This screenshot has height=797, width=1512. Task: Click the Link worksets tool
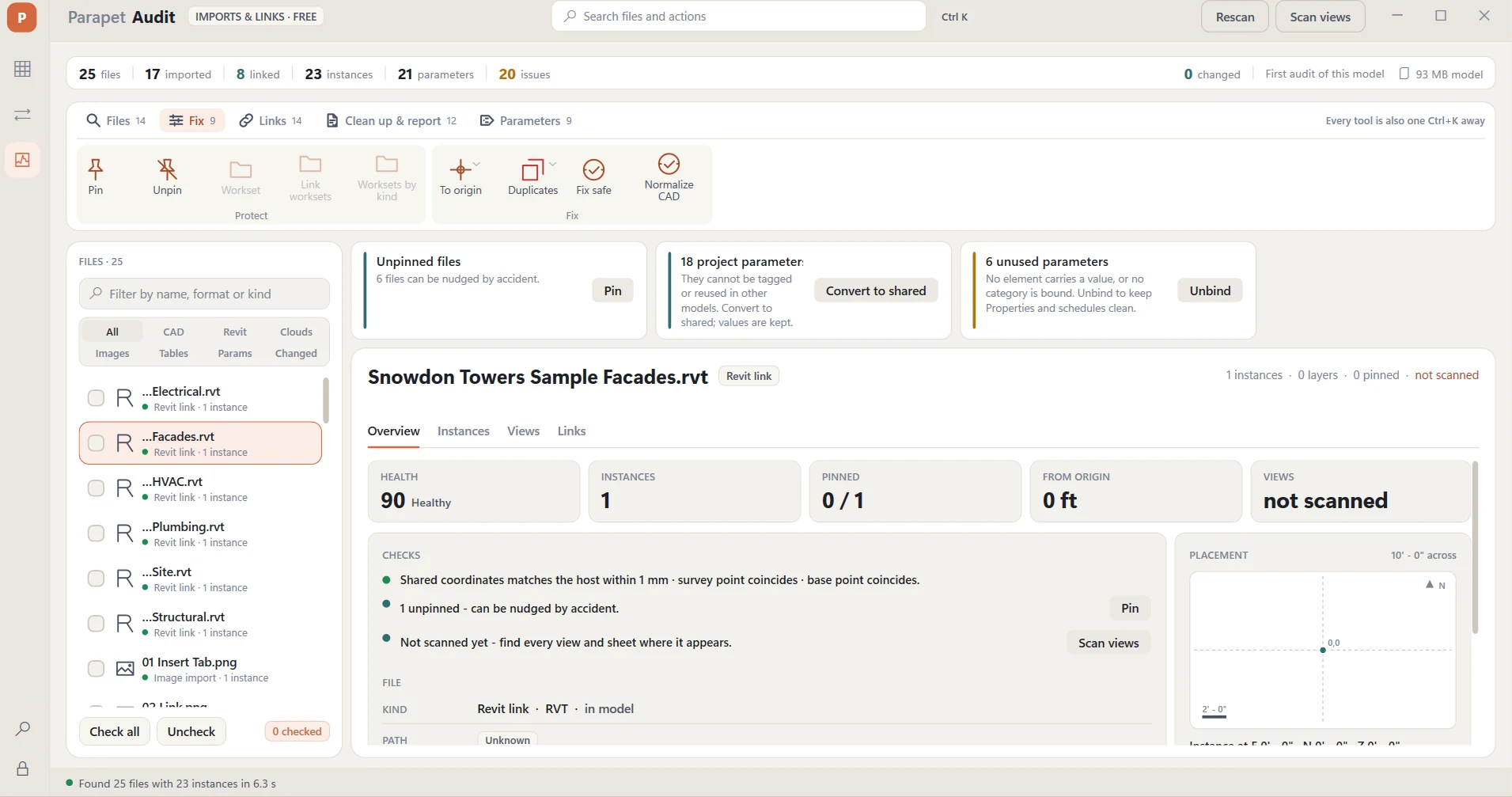pos(310,176)
